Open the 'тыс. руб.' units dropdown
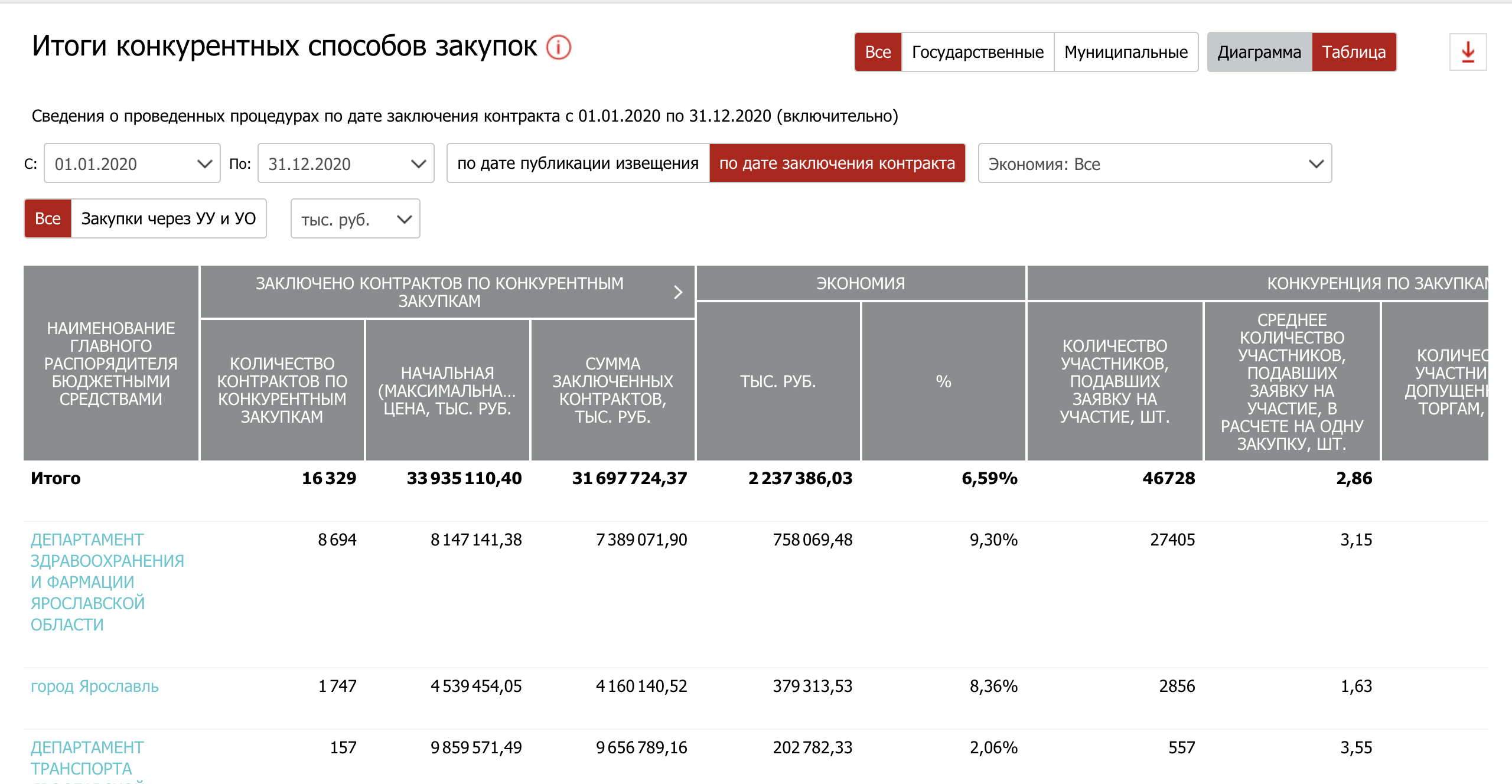Screen dimensions: 1512x784 (355, 219)
